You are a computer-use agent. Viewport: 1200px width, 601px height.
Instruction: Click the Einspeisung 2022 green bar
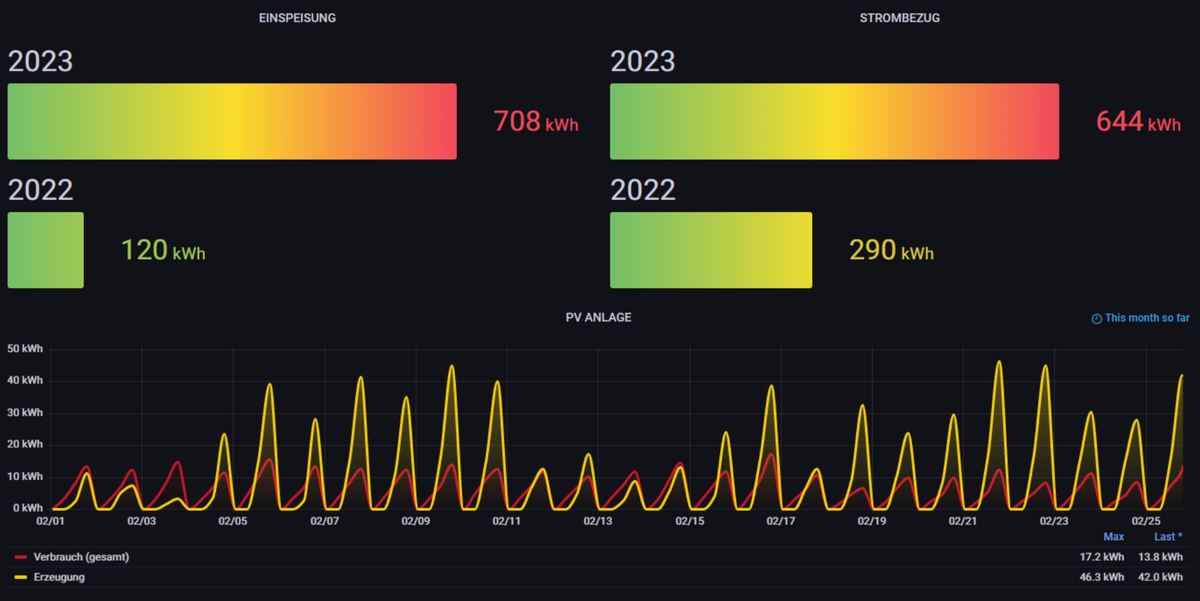click(45, 250)
